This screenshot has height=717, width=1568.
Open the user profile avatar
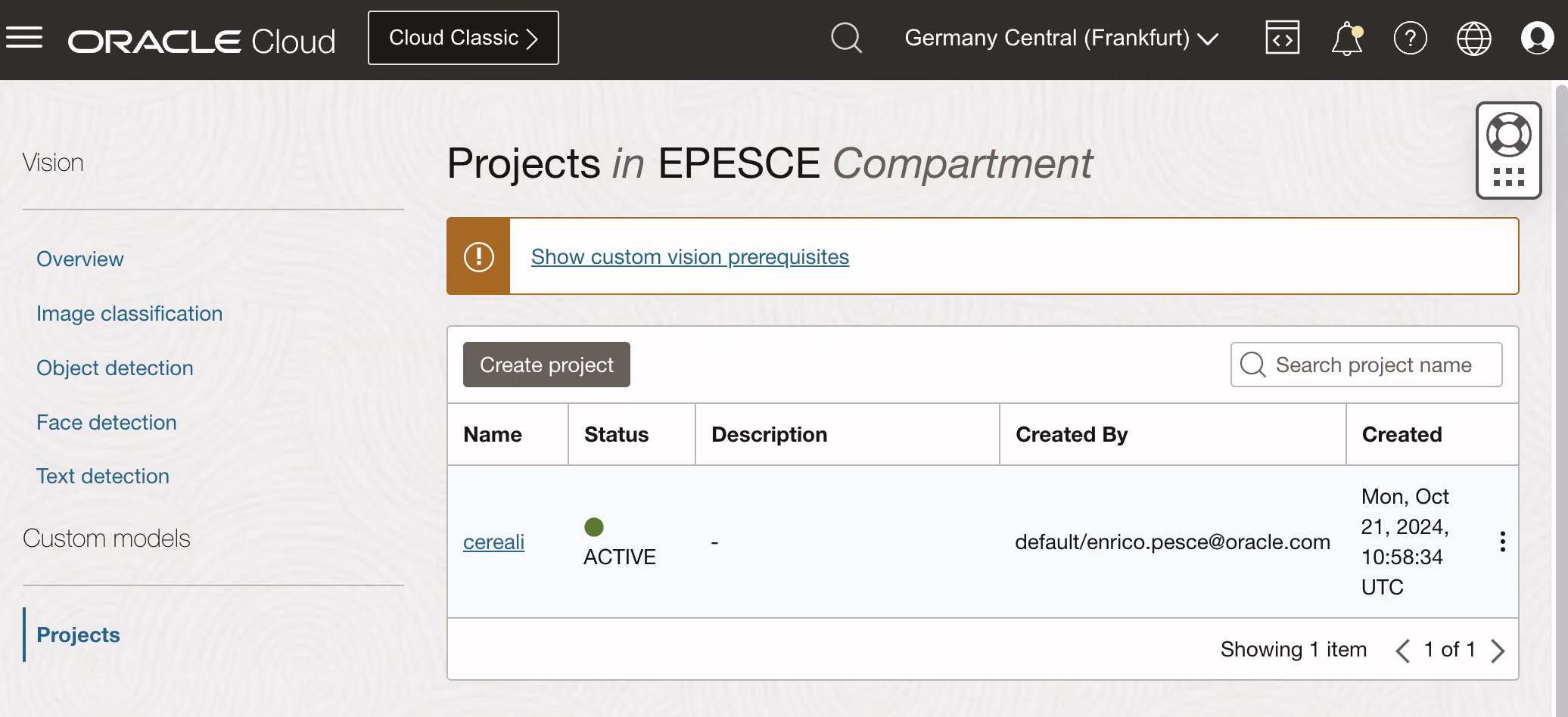click(1537, 38)
